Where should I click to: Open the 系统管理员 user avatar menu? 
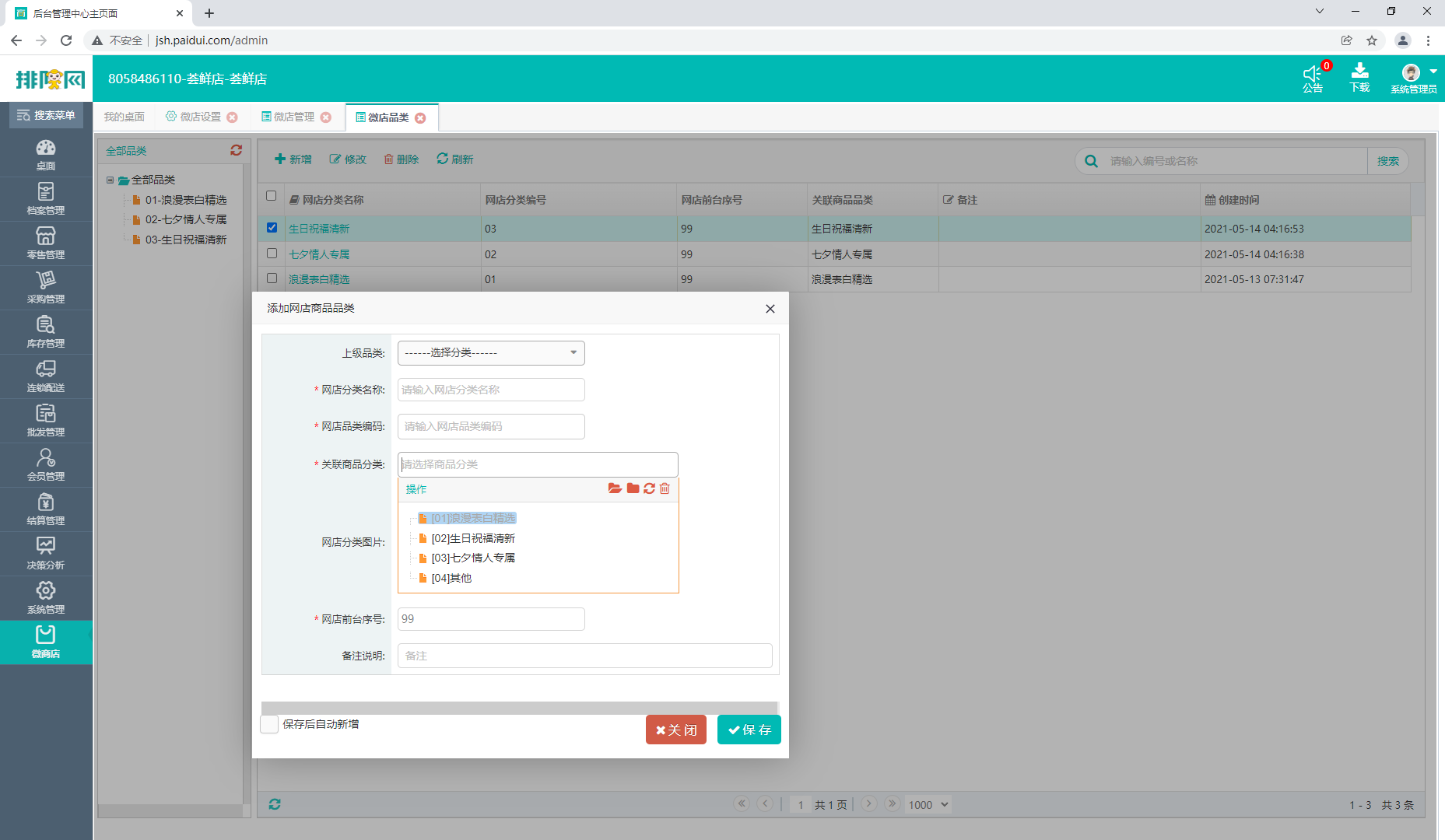tap(1414, 78)
